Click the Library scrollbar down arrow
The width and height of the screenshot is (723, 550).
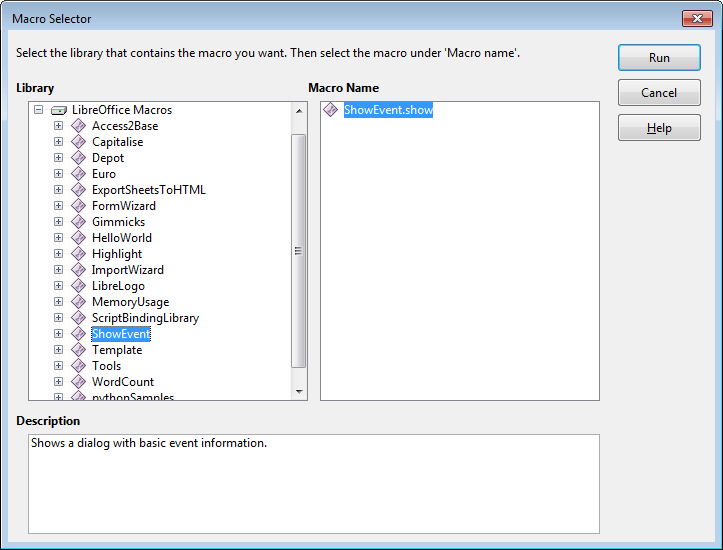(x=299, y=391)
